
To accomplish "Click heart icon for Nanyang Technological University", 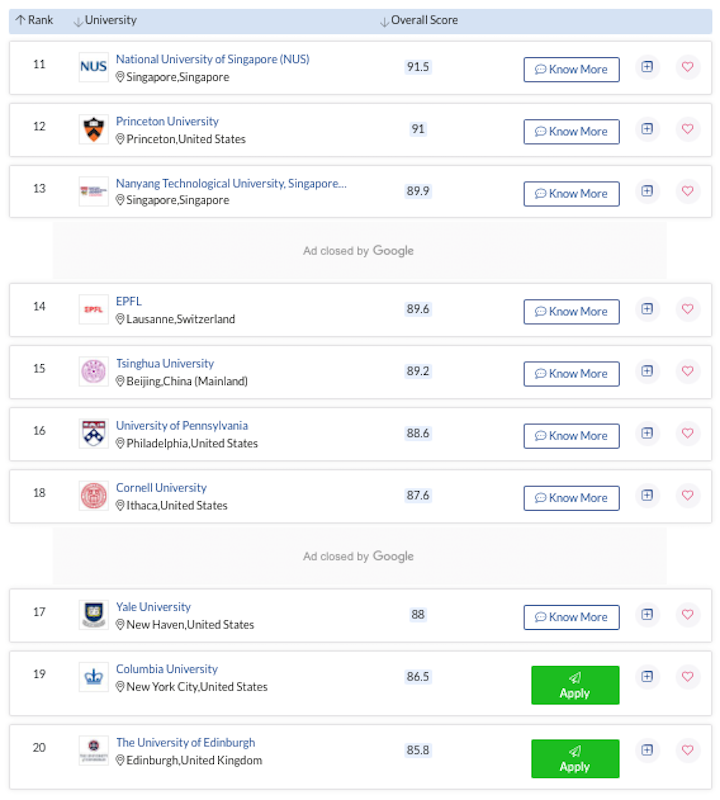I will click(687, 191).
